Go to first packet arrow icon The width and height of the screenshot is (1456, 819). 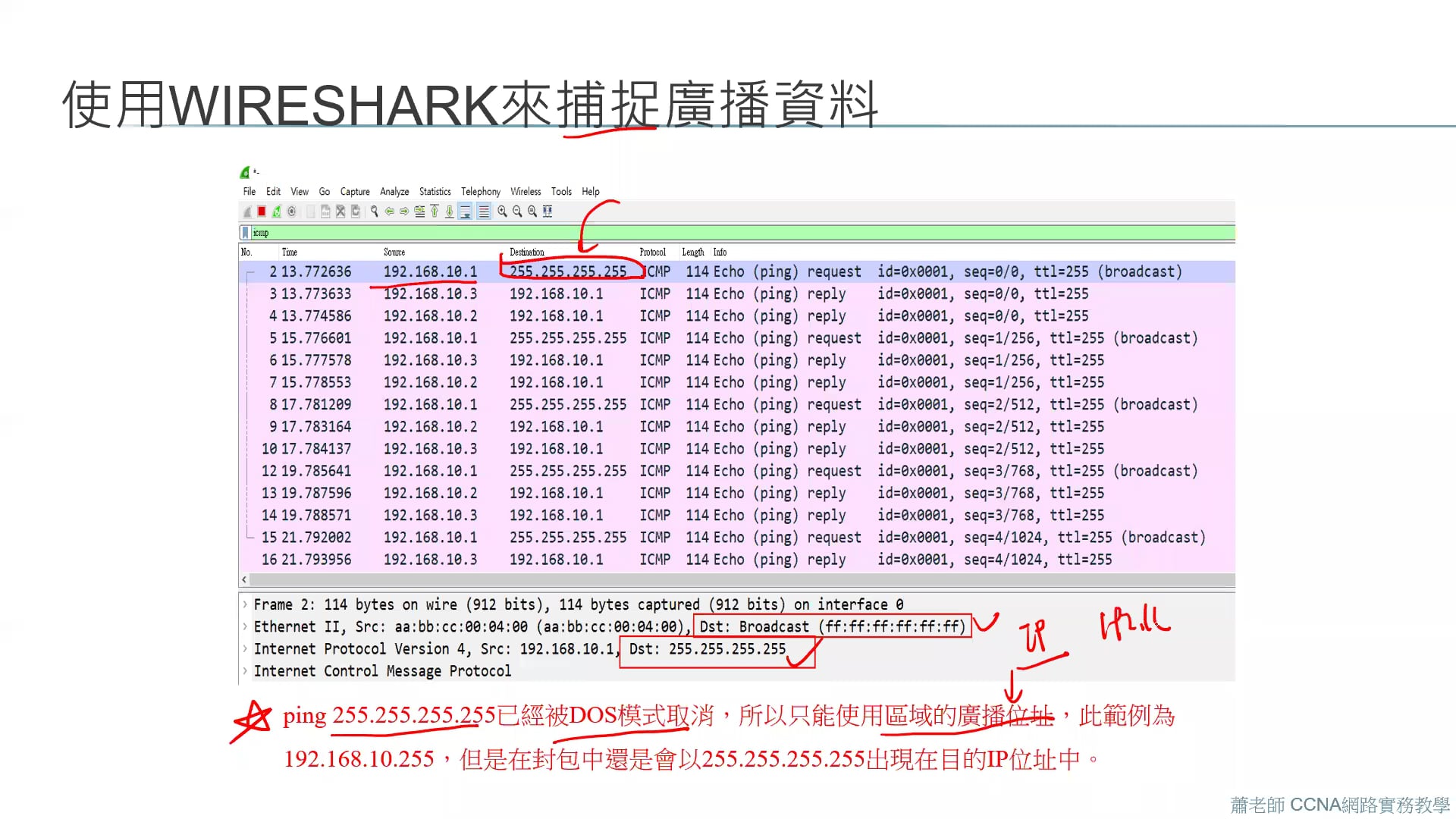pyautogui.click(x=435, y=212)
